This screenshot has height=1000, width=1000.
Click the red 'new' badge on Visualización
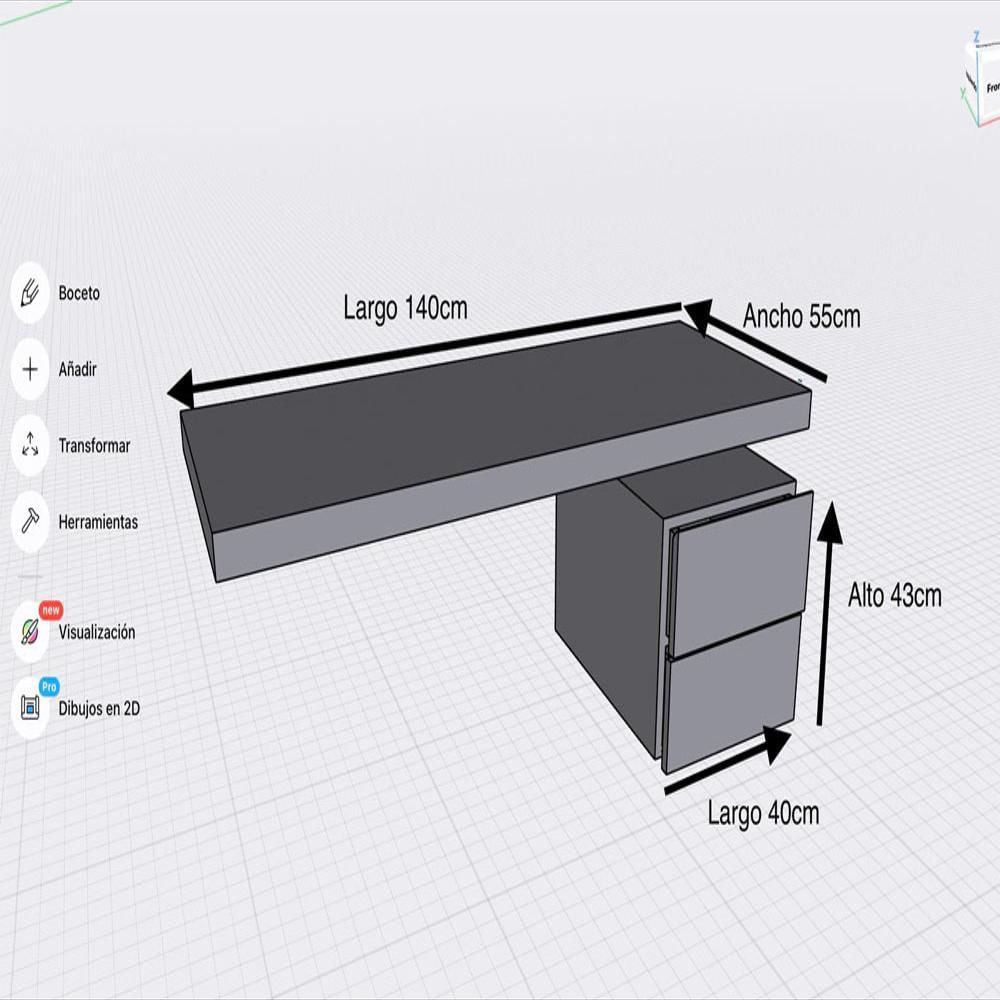pyautogui.click(x=50, y=609)
